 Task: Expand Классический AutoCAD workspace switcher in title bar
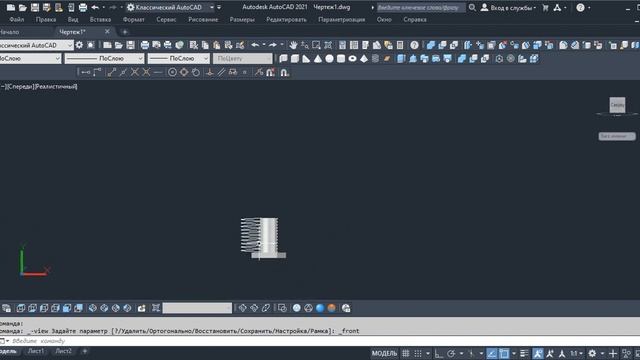click(211, 7)
